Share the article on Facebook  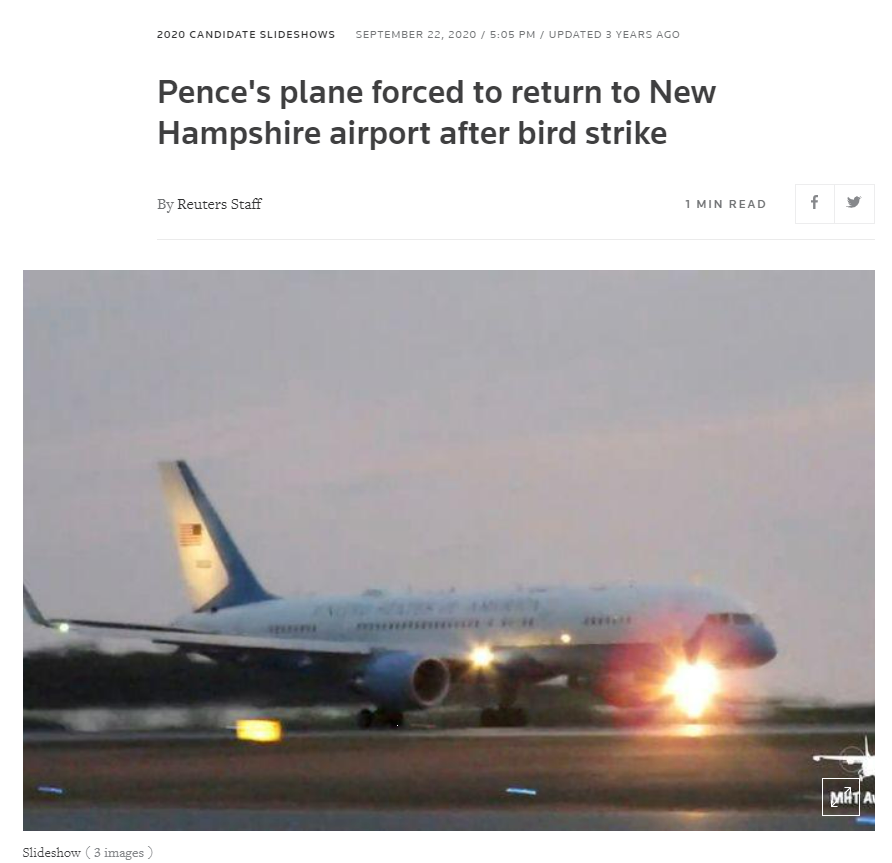click(x=815, y=204)
